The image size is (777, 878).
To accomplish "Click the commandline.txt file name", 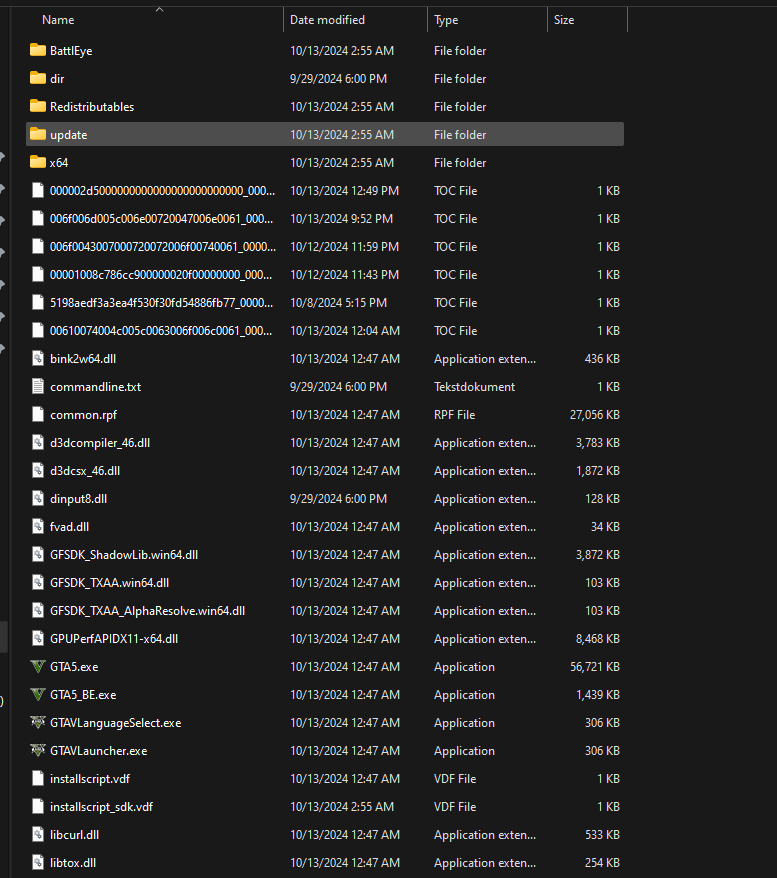I will (95, 387).
